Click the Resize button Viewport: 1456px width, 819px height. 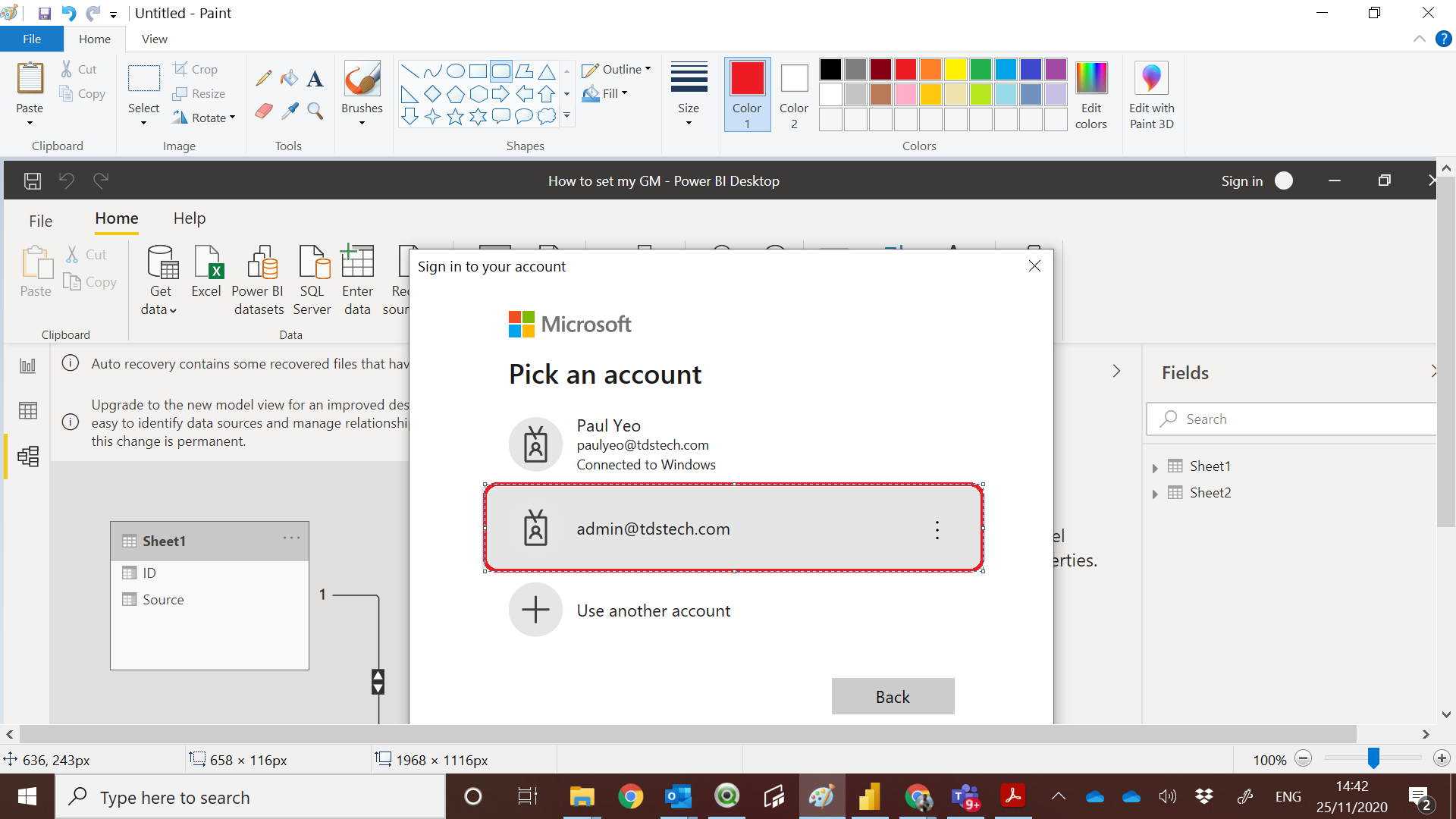(x=199, y=93)
